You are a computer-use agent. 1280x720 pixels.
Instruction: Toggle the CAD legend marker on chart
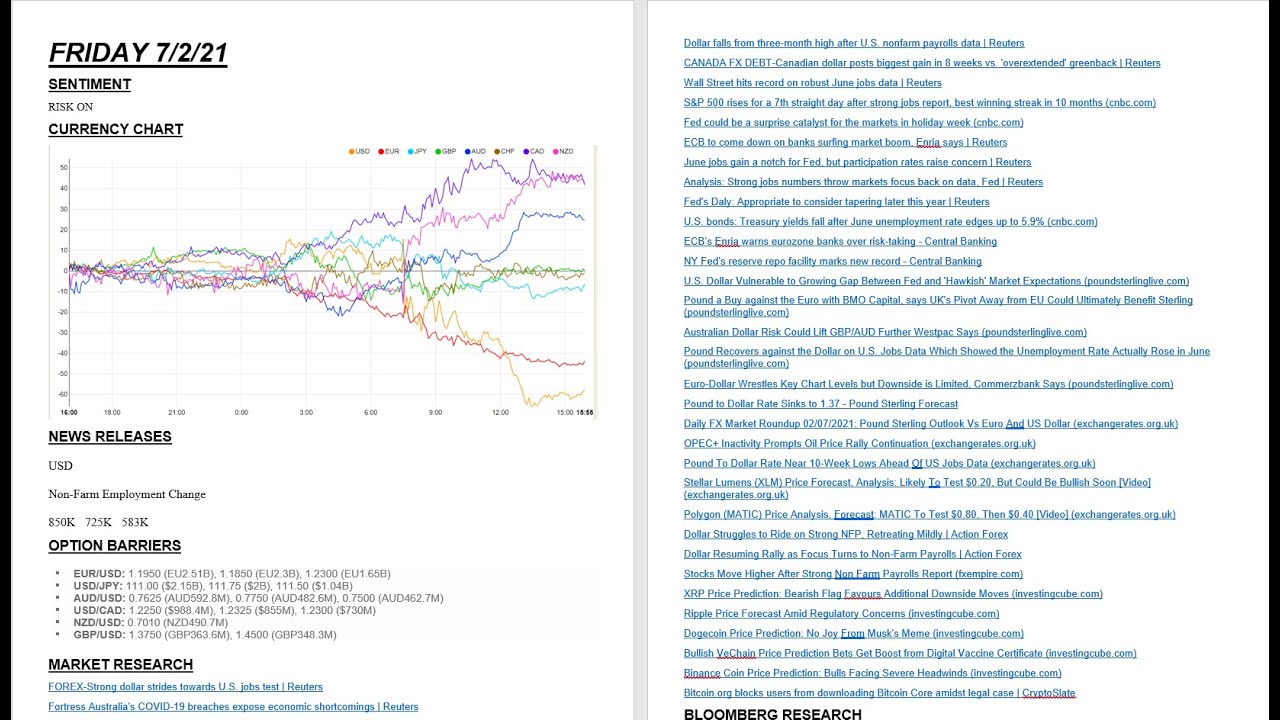(533, 151)
